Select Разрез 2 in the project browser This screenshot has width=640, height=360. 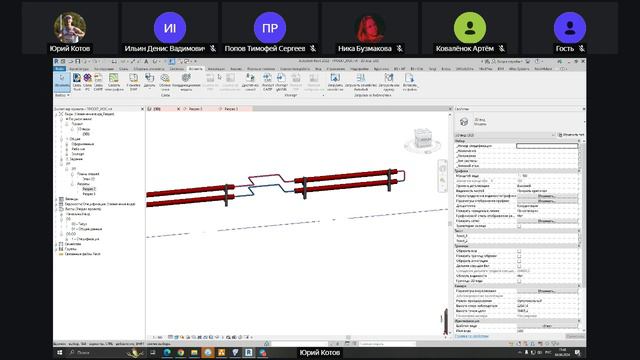coord(89,189)
